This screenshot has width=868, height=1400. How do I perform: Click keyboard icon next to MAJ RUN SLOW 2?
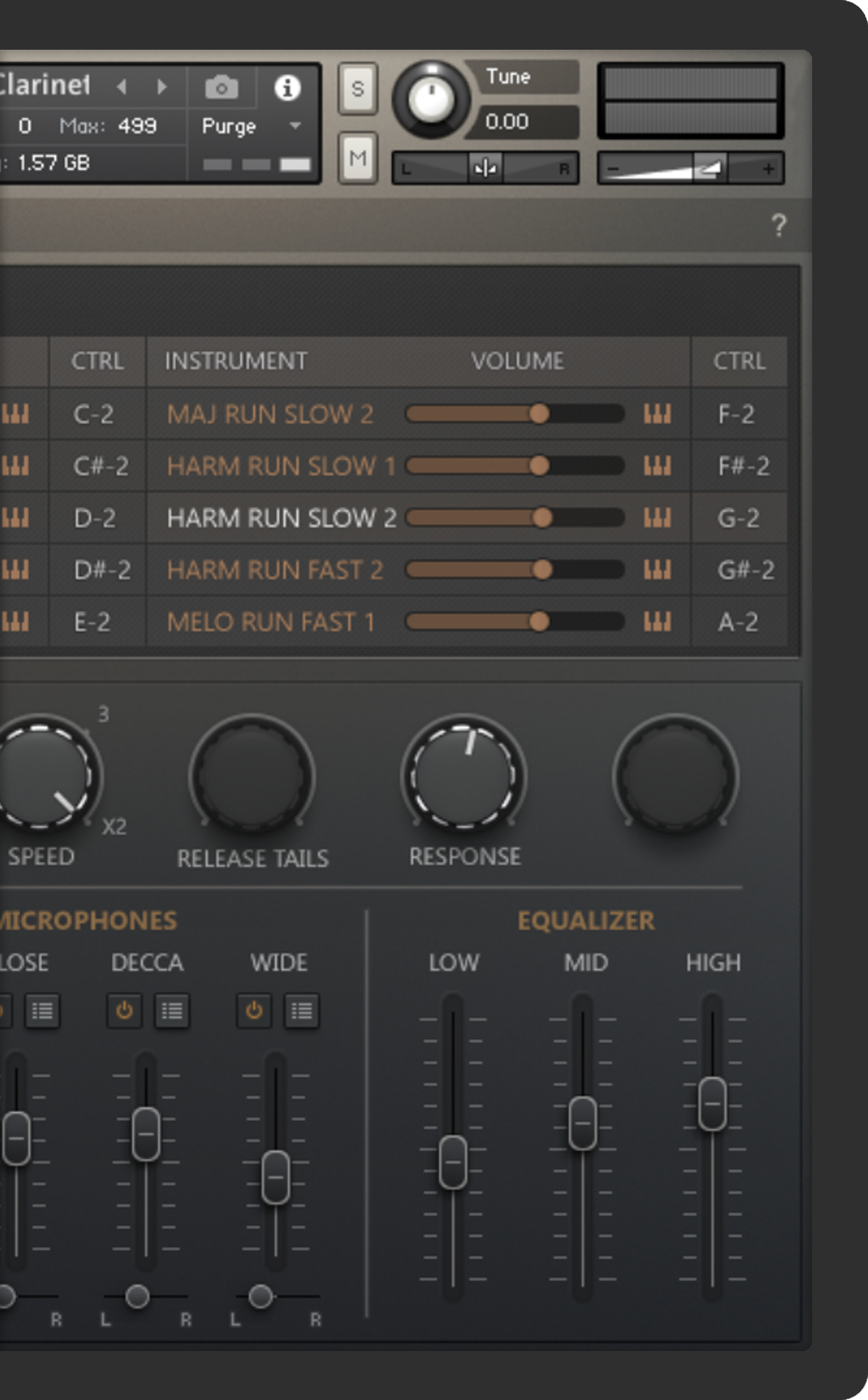(657, 414)
